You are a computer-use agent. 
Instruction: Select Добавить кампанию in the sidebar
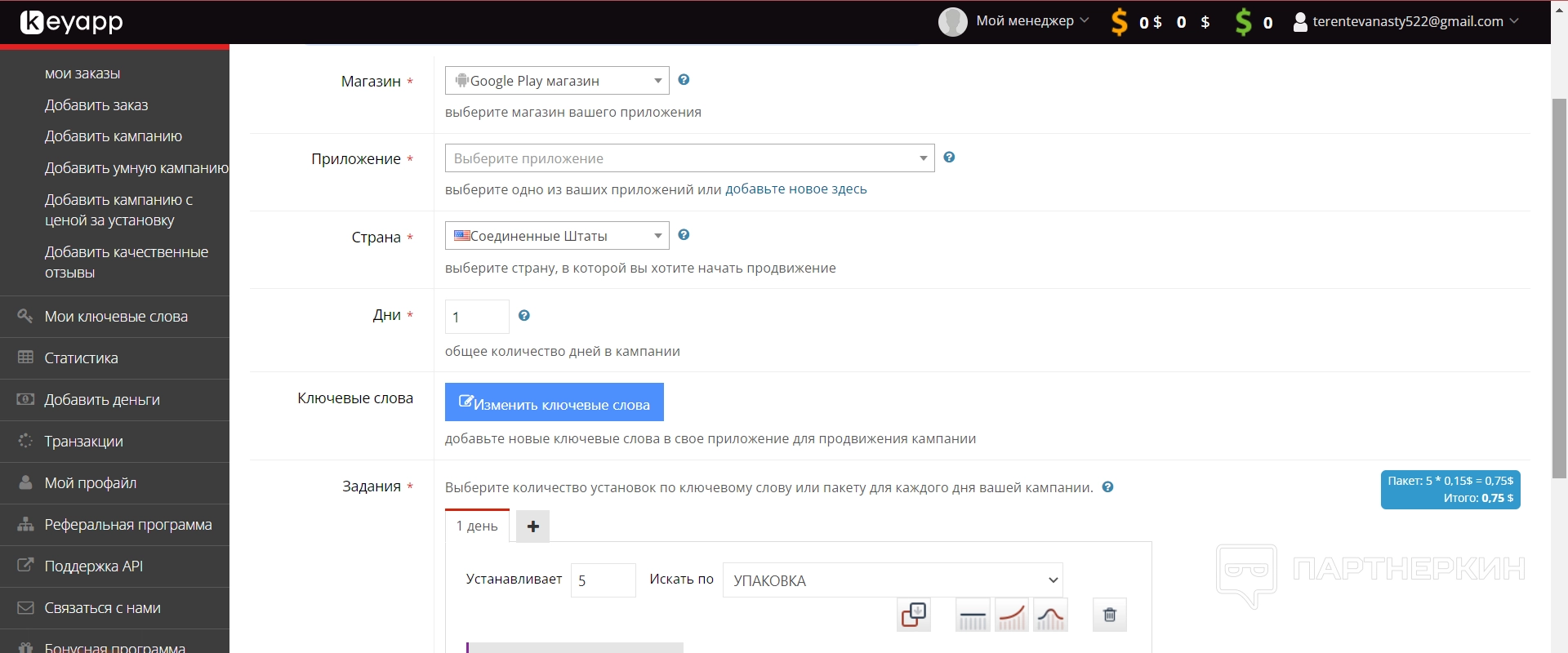click(x=114, y=136)
